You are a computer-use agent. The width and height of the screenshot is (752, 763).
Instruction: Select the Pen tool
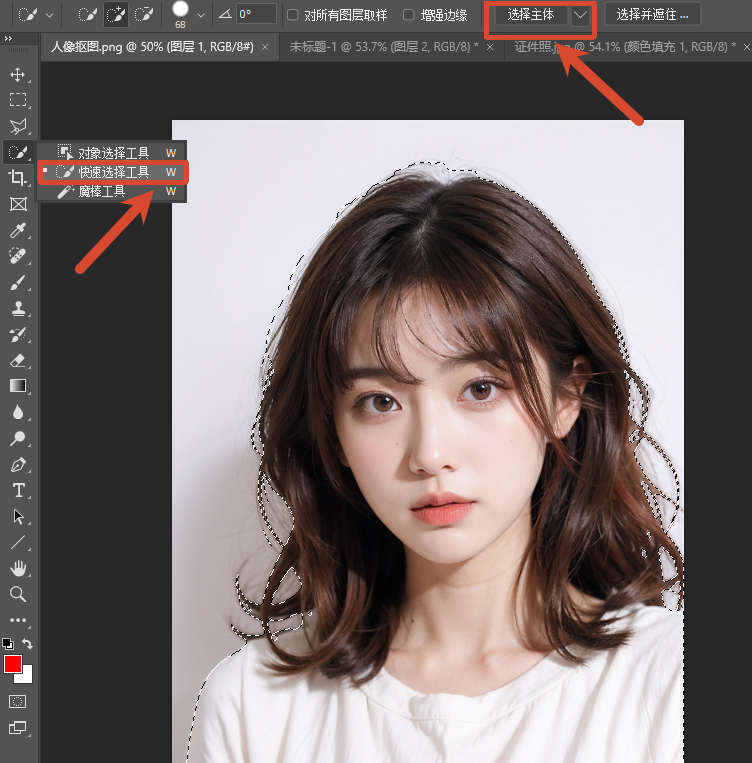click(18, 464)
